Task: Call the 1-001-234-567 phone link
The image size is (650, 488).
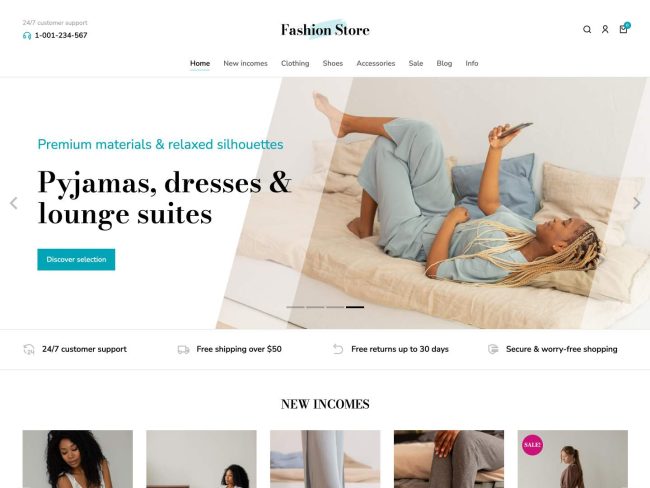Action: (x=61, y=36)
